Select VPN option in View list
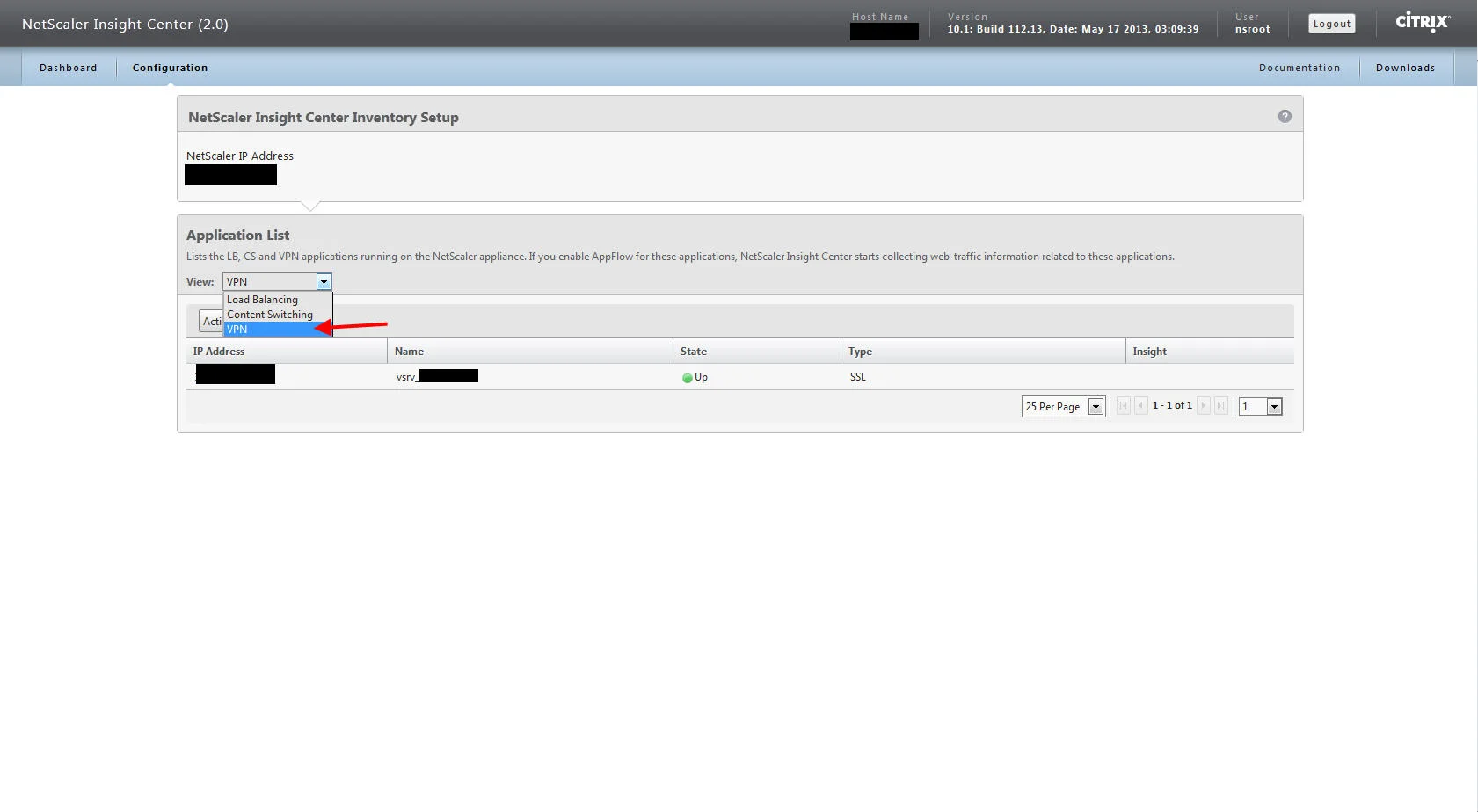Screen dimensions: 1478x812 tap(278, 330)
